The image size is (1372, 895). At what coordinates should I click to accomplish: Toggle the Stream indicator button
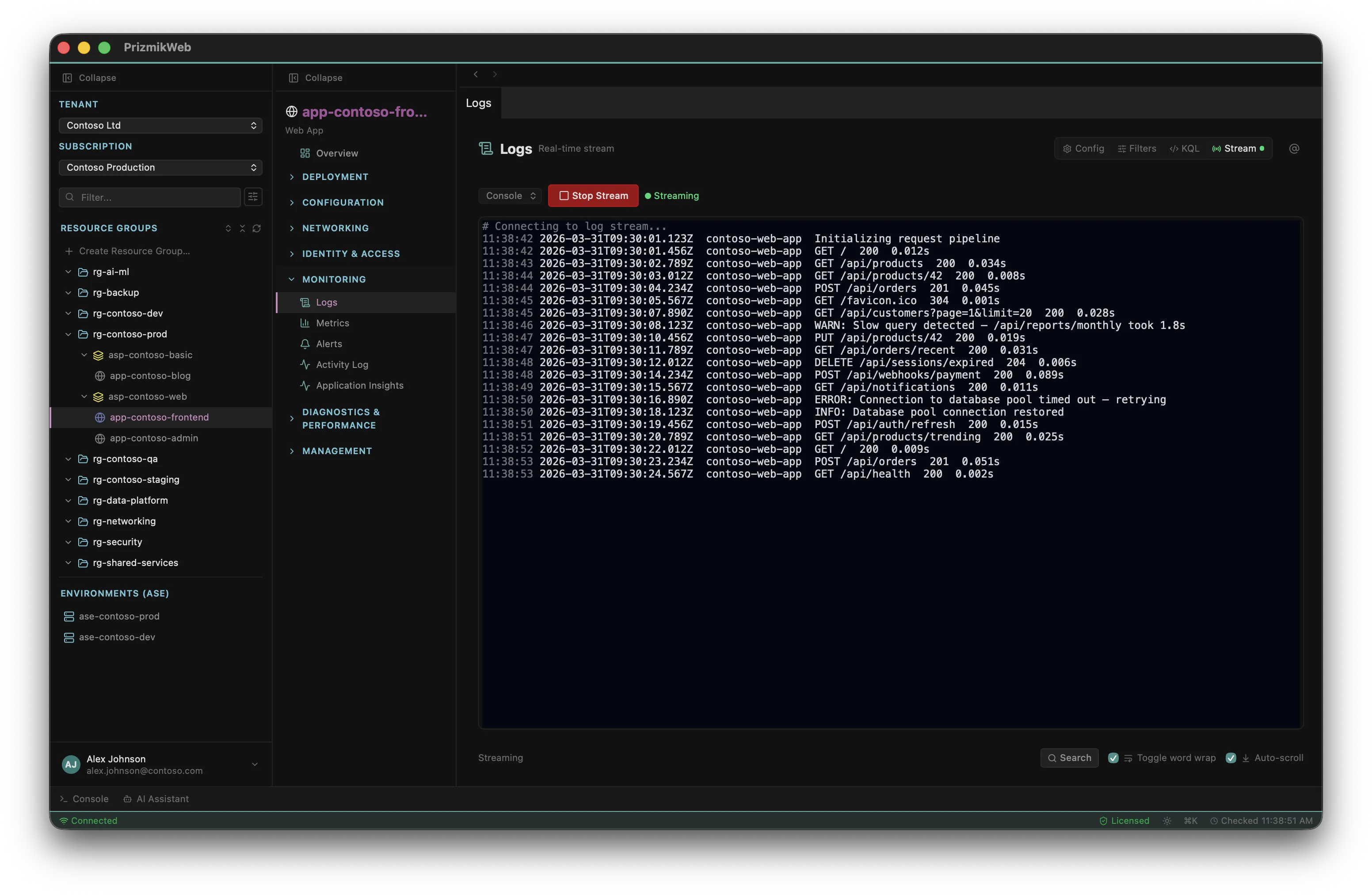click(x=1238, y=148)
